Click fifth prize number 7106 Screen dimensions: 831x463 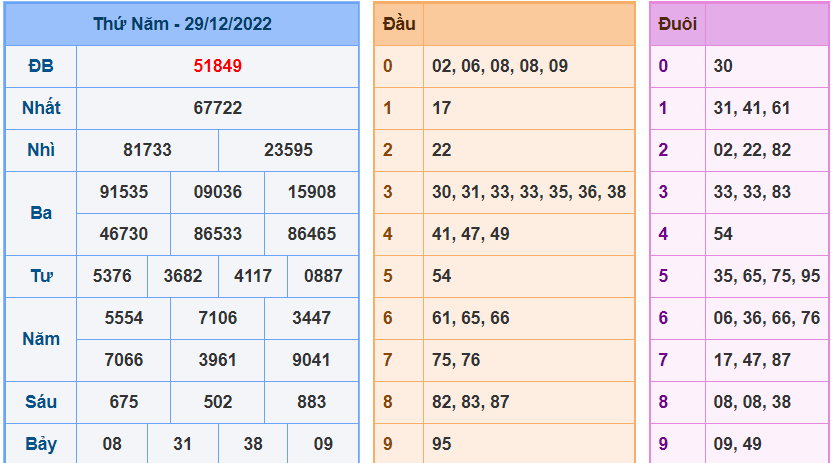(x=217, y=318)
